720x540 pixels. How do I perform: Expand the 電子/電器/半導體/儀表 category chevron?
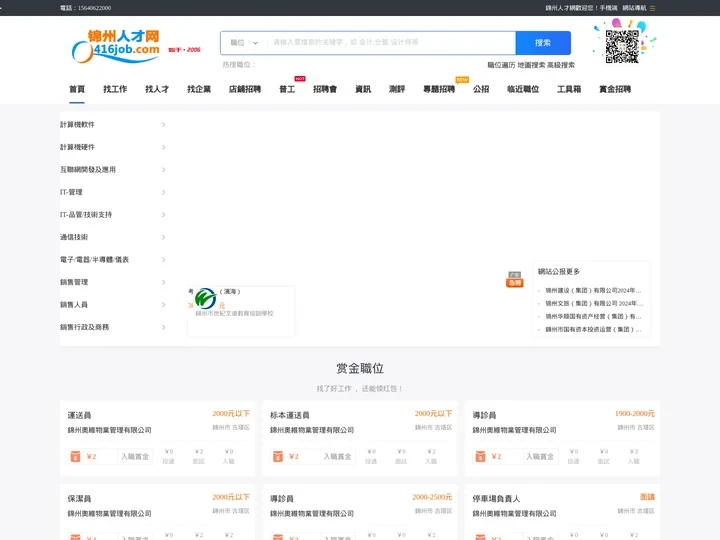coord(163,260)
